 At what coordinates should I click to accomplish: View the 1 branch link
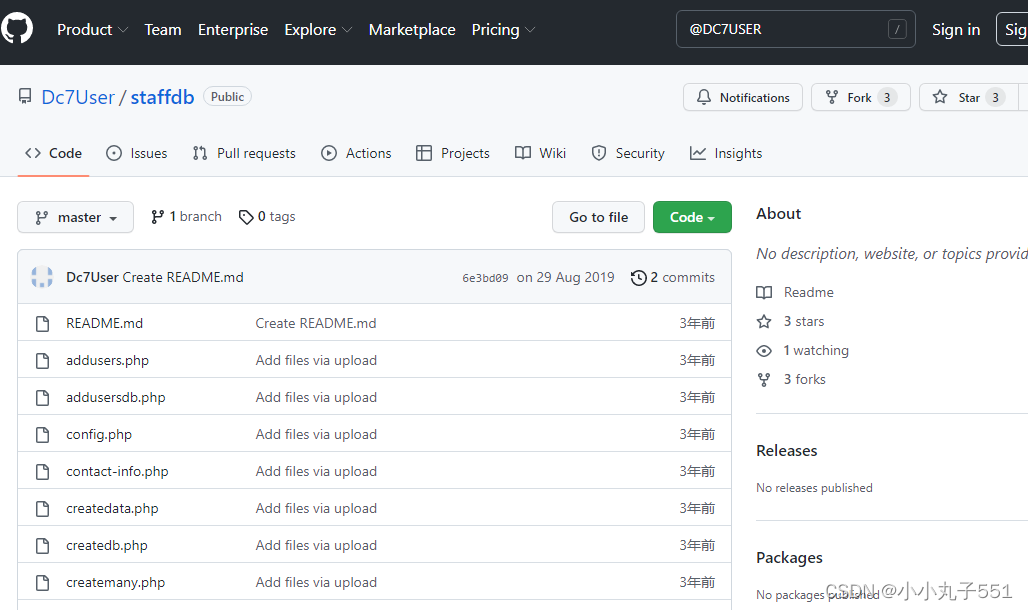pos(186,216)
